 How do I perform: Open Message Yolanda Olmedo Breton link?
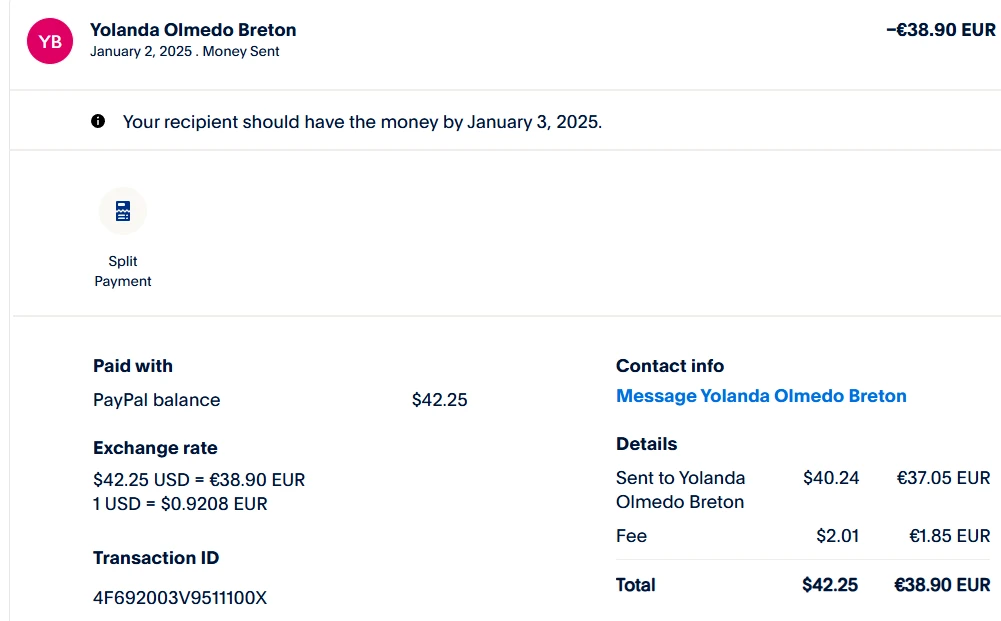click(x=761, y=396)
